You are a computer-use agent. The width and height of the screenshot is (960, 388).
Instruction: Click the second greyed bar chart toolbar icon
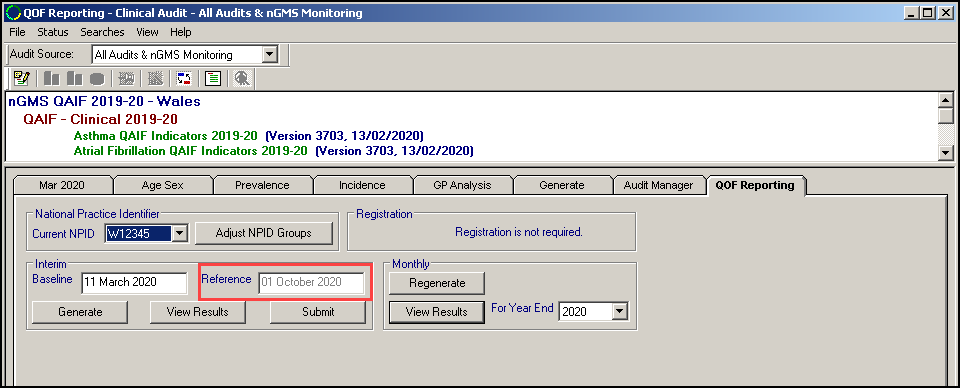75,78
